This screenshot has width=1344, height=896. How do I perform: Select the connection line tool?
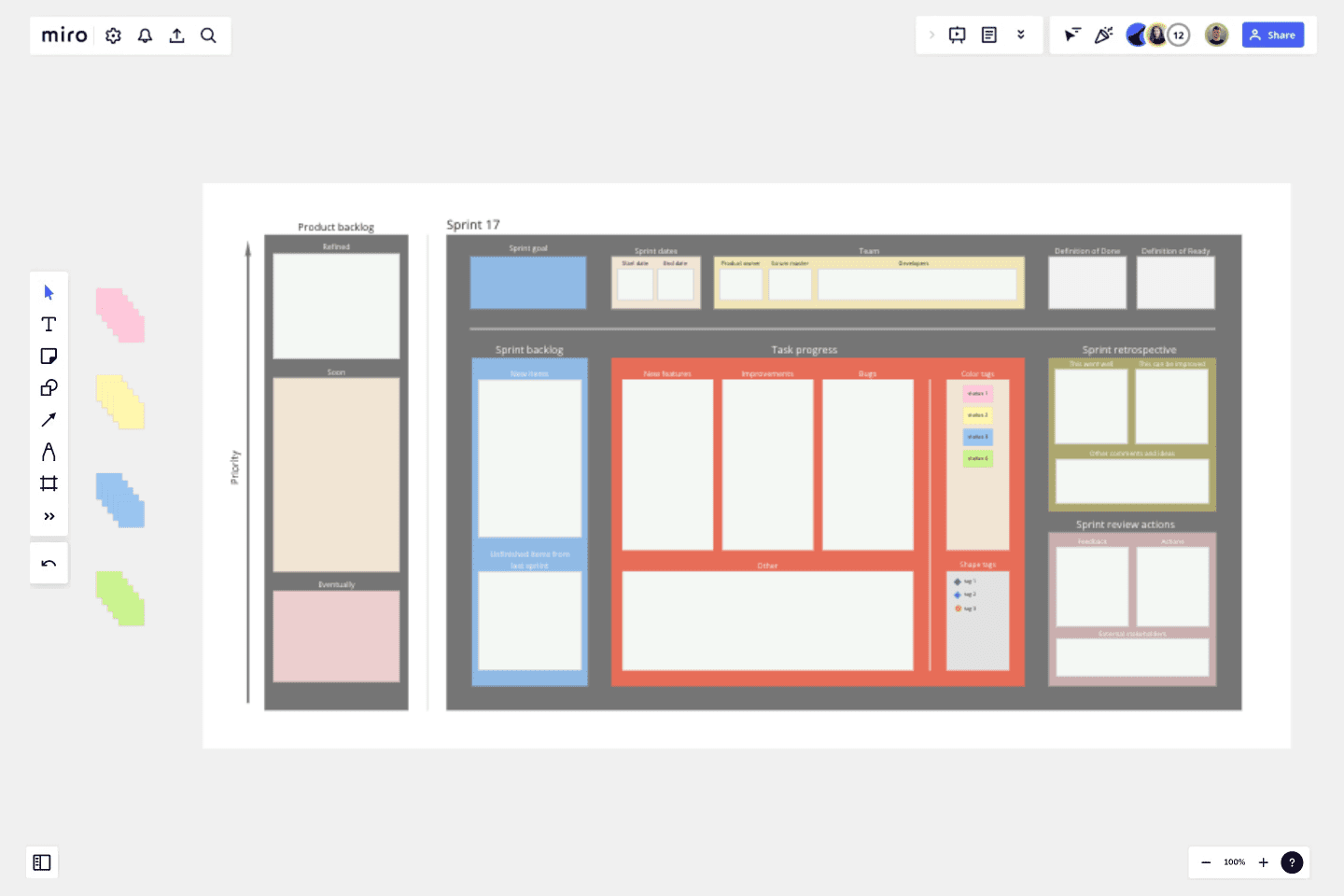coord(49,419)
